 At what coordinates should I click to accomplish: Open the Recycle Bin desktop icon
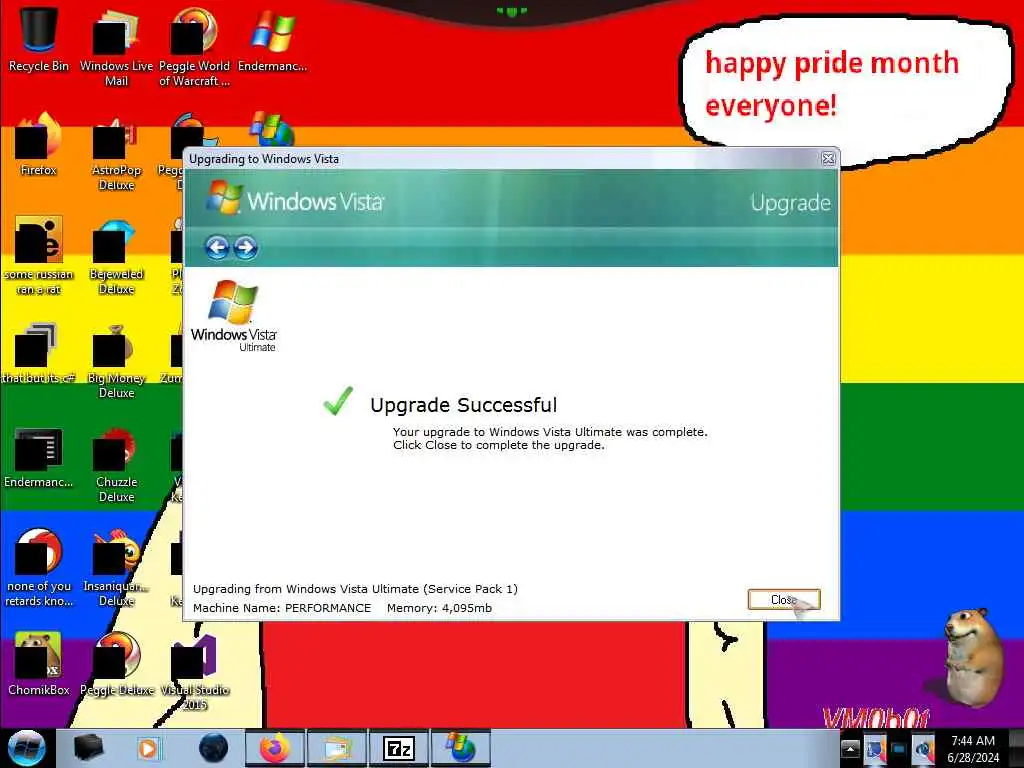pos(39,39)
